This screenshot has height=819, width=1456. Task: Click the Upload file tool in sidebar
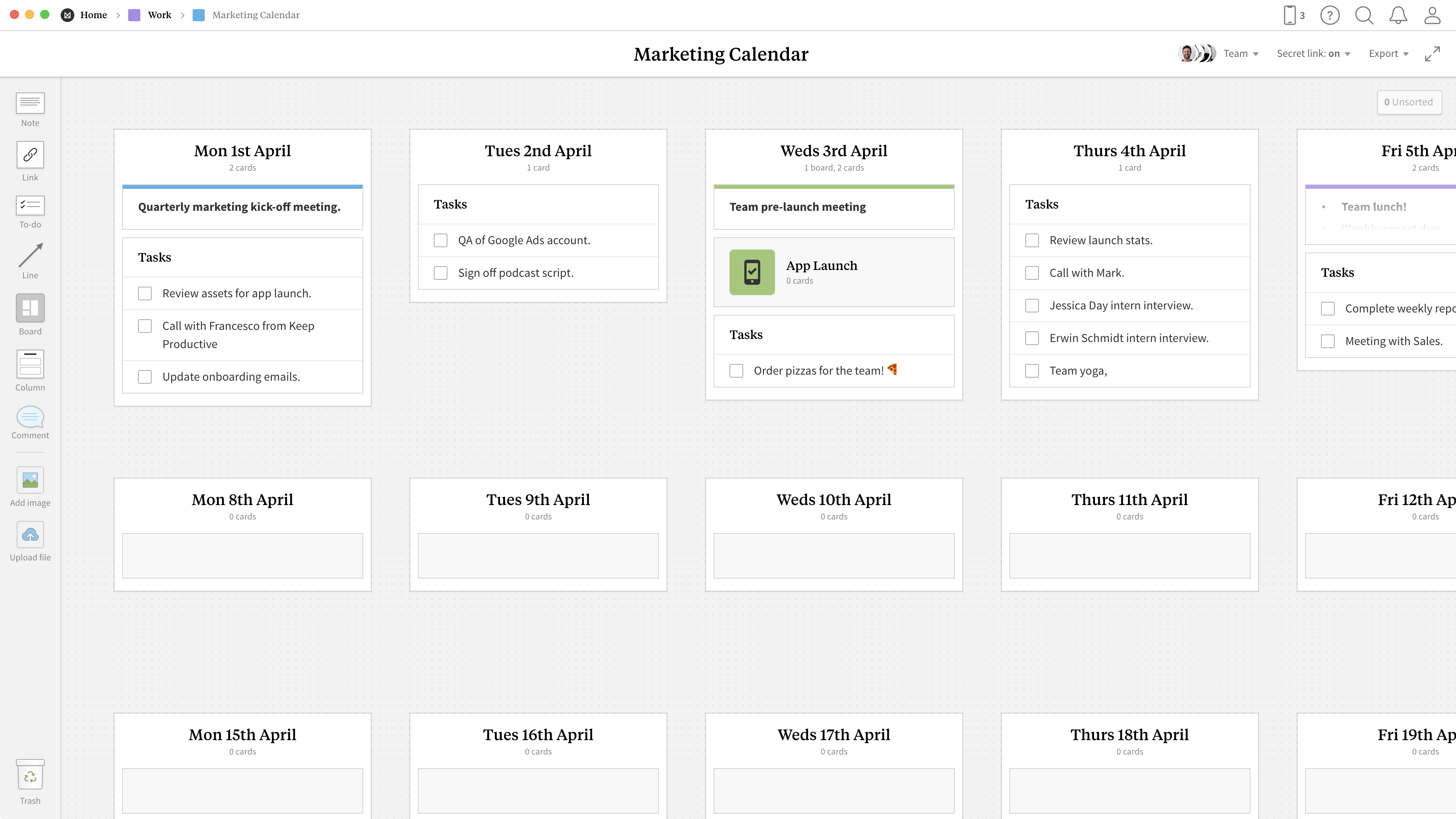pos(30,535)
